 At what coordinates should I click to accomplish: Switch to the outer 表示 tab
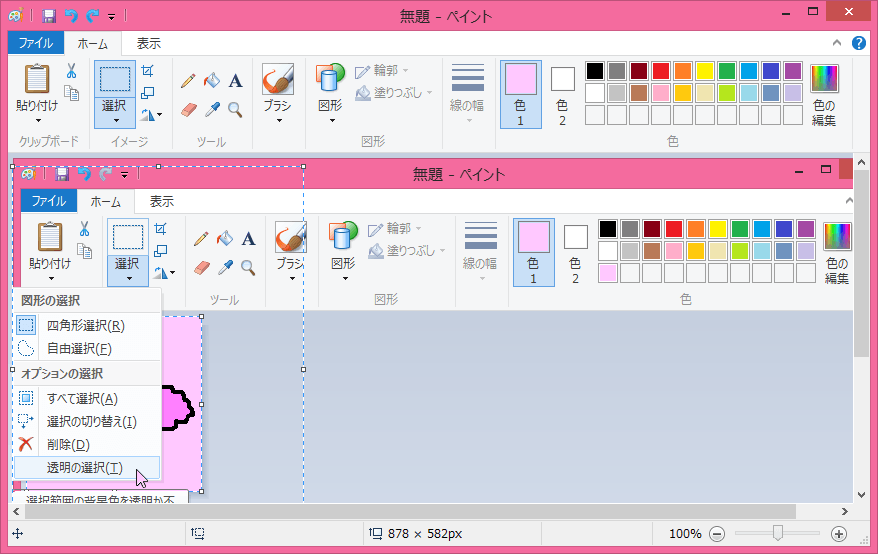click(149, 44)
